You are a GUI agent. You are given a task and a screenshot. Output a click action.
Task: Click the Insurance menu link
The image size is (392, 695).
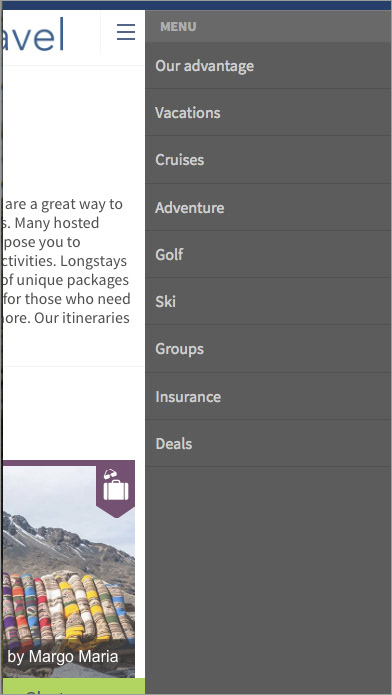[x=269, y=396]
